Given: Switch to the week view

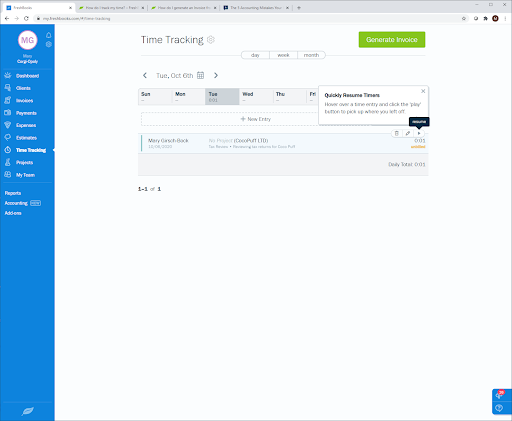Looking at the screenshot, I should 283,55.
